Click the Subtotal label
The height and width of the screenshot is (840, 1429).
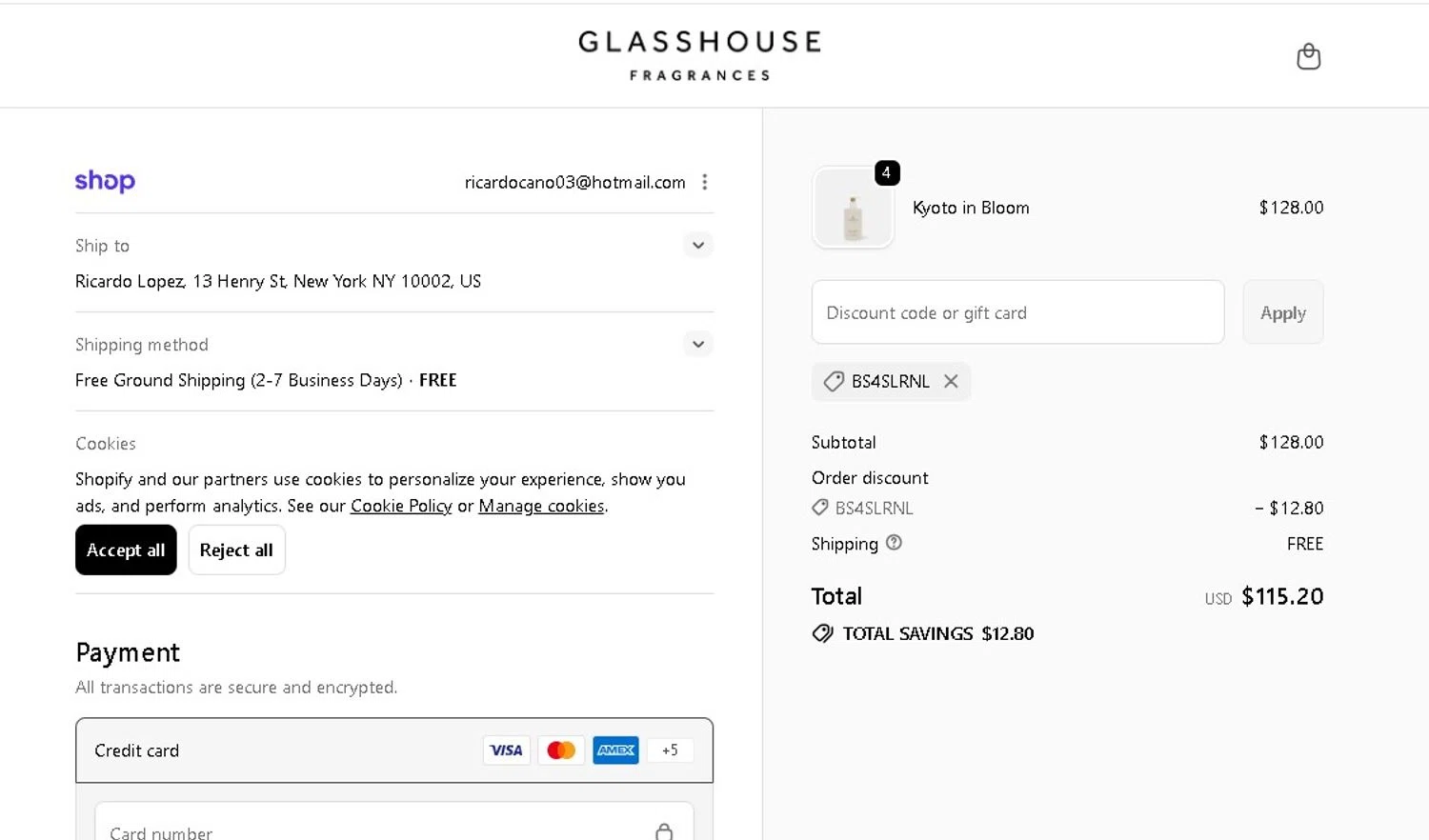coord(844,442)
